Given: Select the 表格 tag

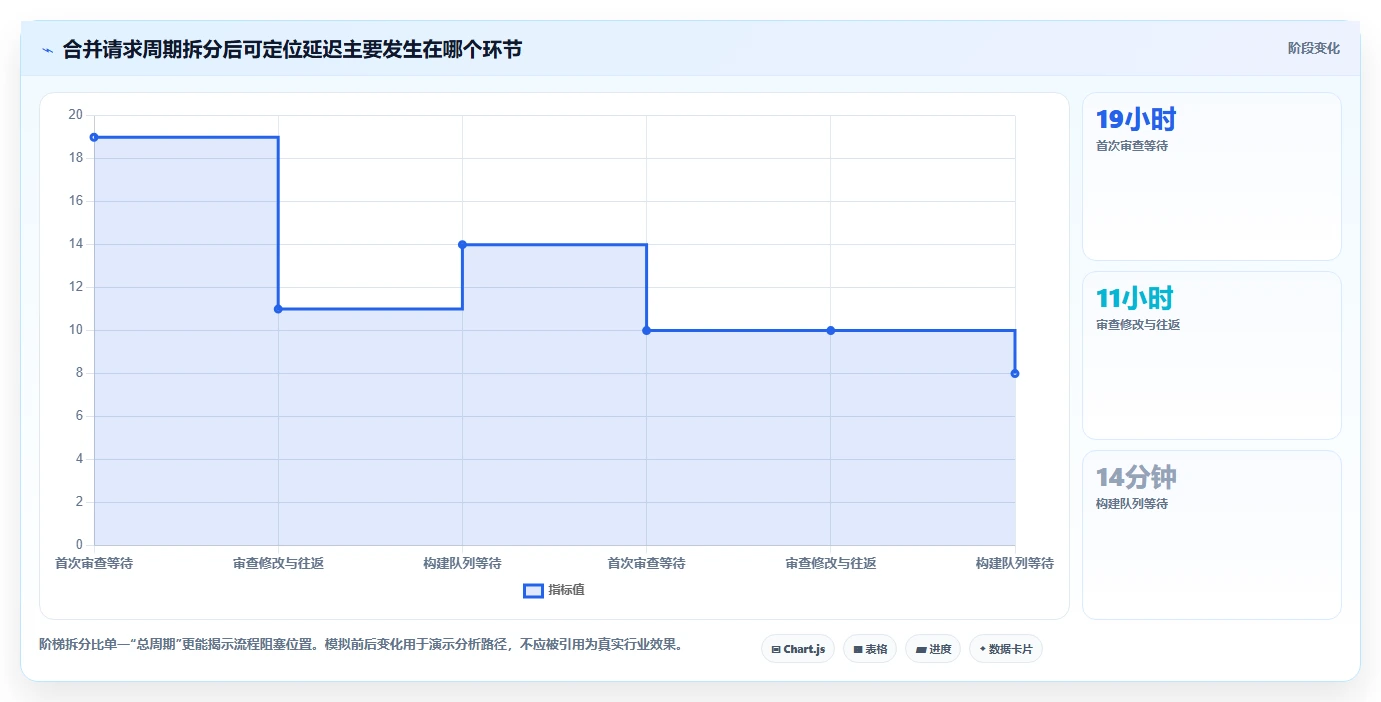Looking at the screenshot, I should (x=870, y=649).
